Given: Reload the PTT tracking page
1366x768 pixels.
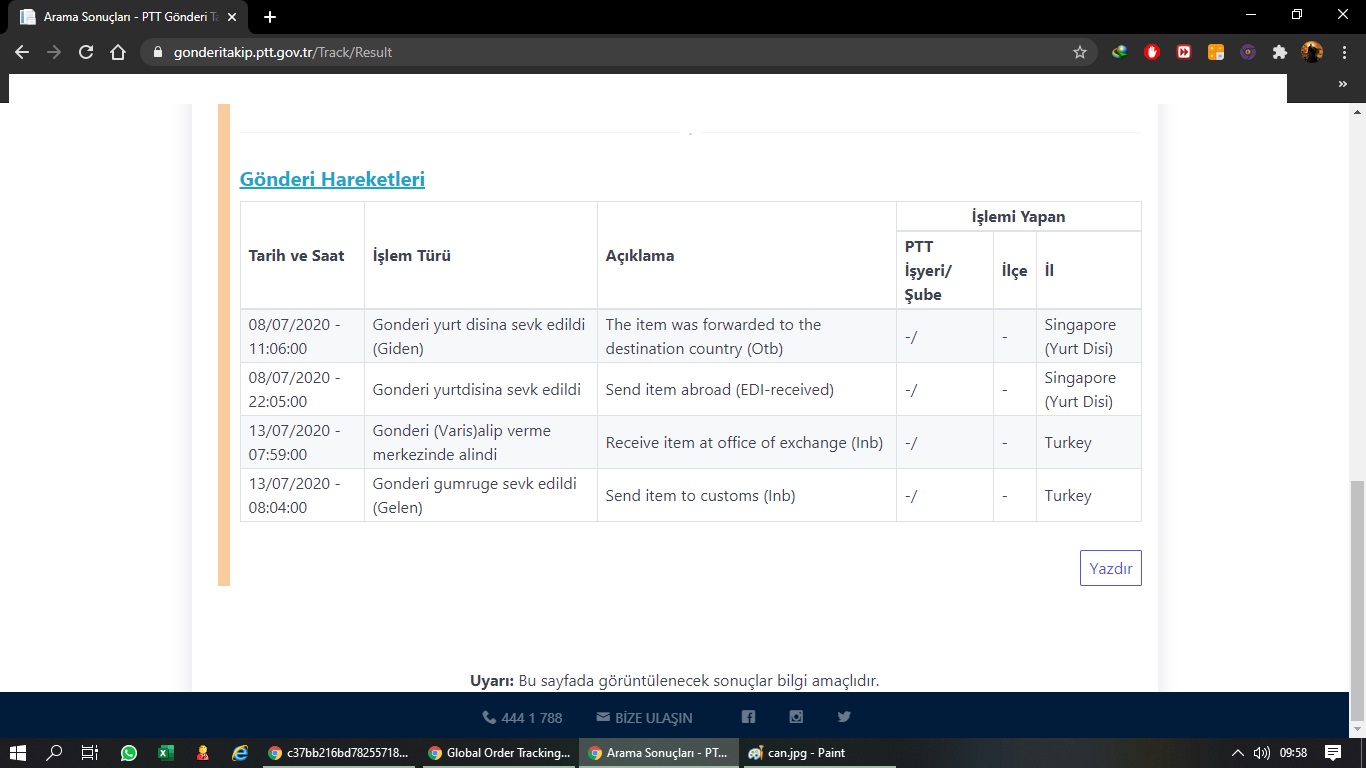Looking at the screenshot, I should [86, 52].
